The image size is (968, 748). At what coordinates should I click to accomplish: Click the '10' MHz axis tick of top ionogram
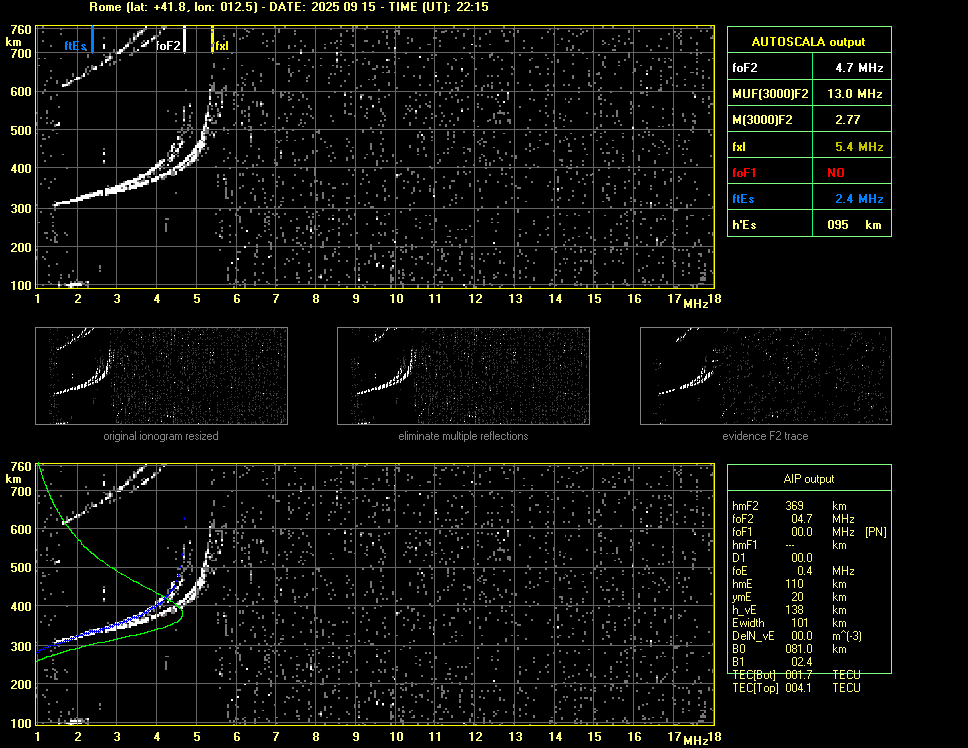[x=396, y=299]
